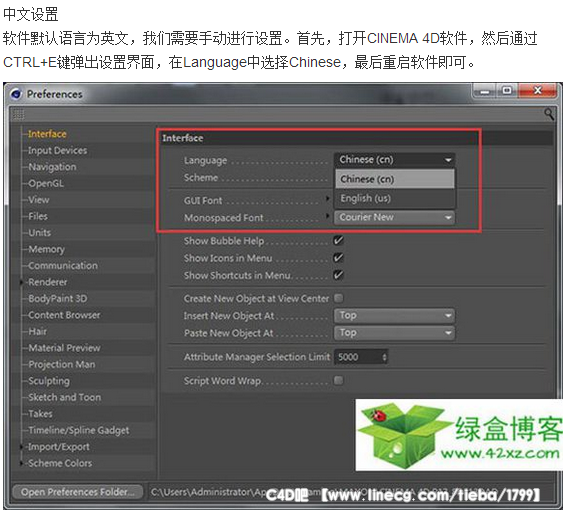Open the Insert New Object At dropdown
Screen dimensions: 566x512
pos(395,316)
